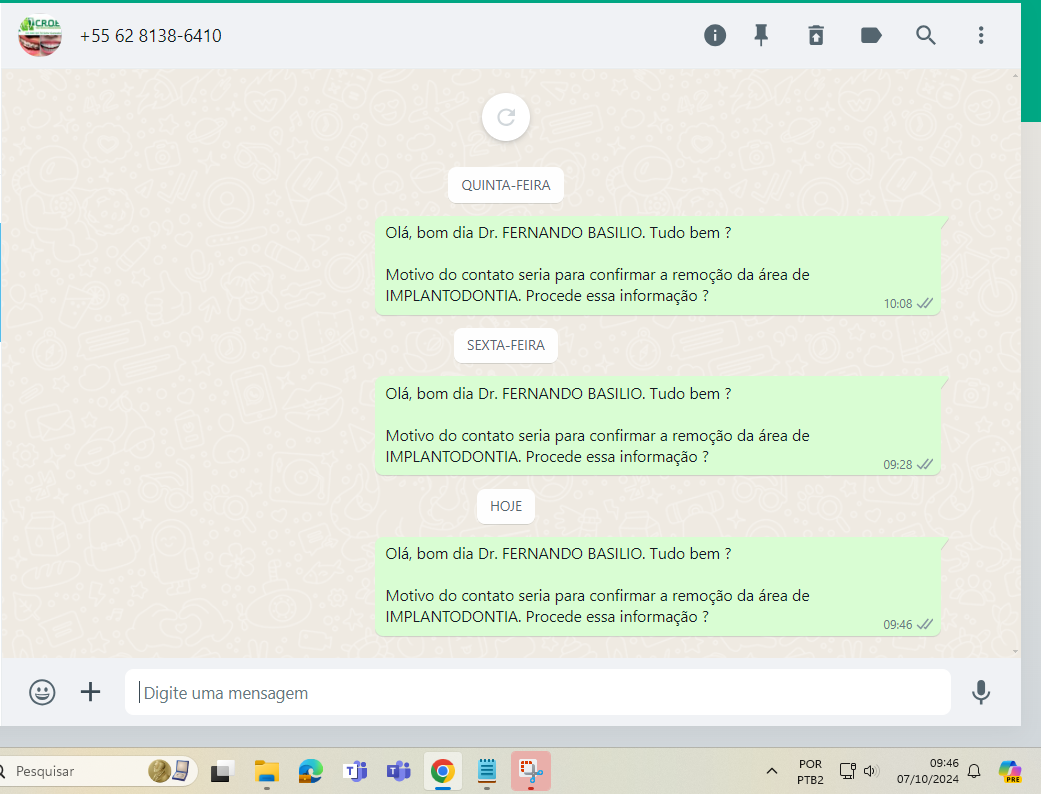Open the three-dot more options menu
This screenshot has width=1041, height=794.
pos(981,36)
